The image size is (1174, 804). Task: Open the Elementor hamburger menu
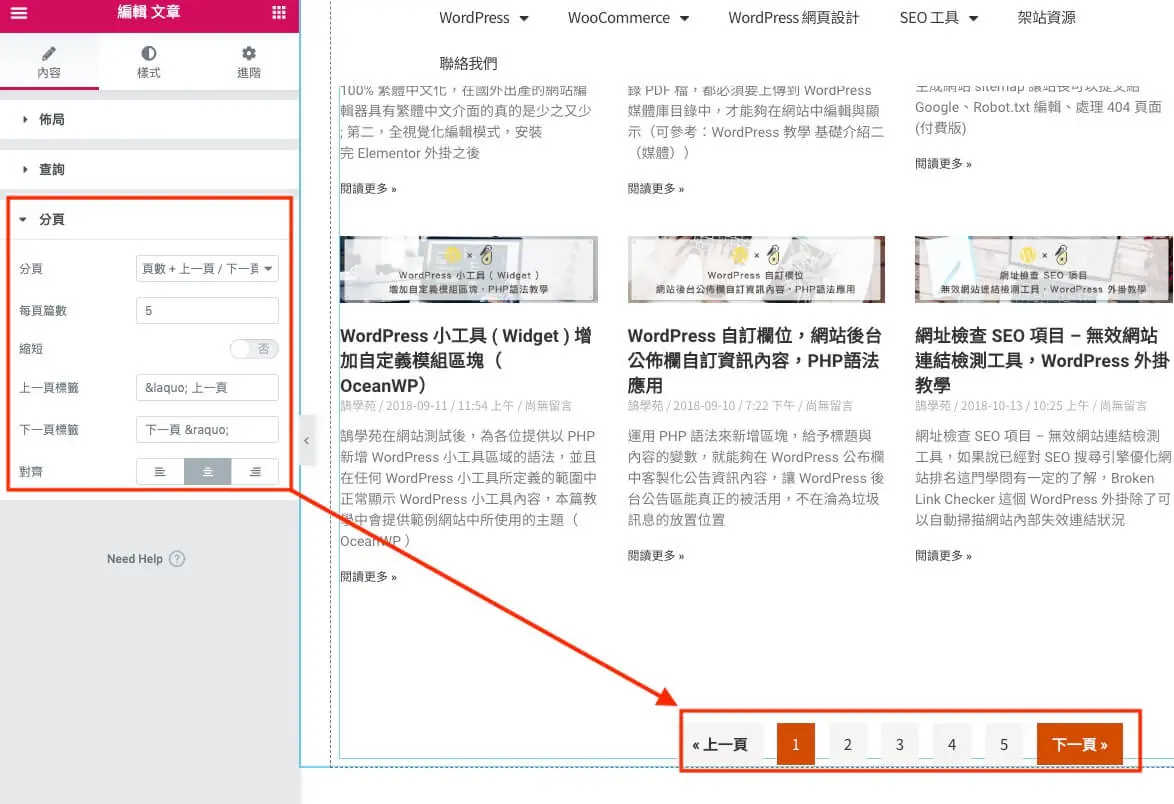coord(19,12)
